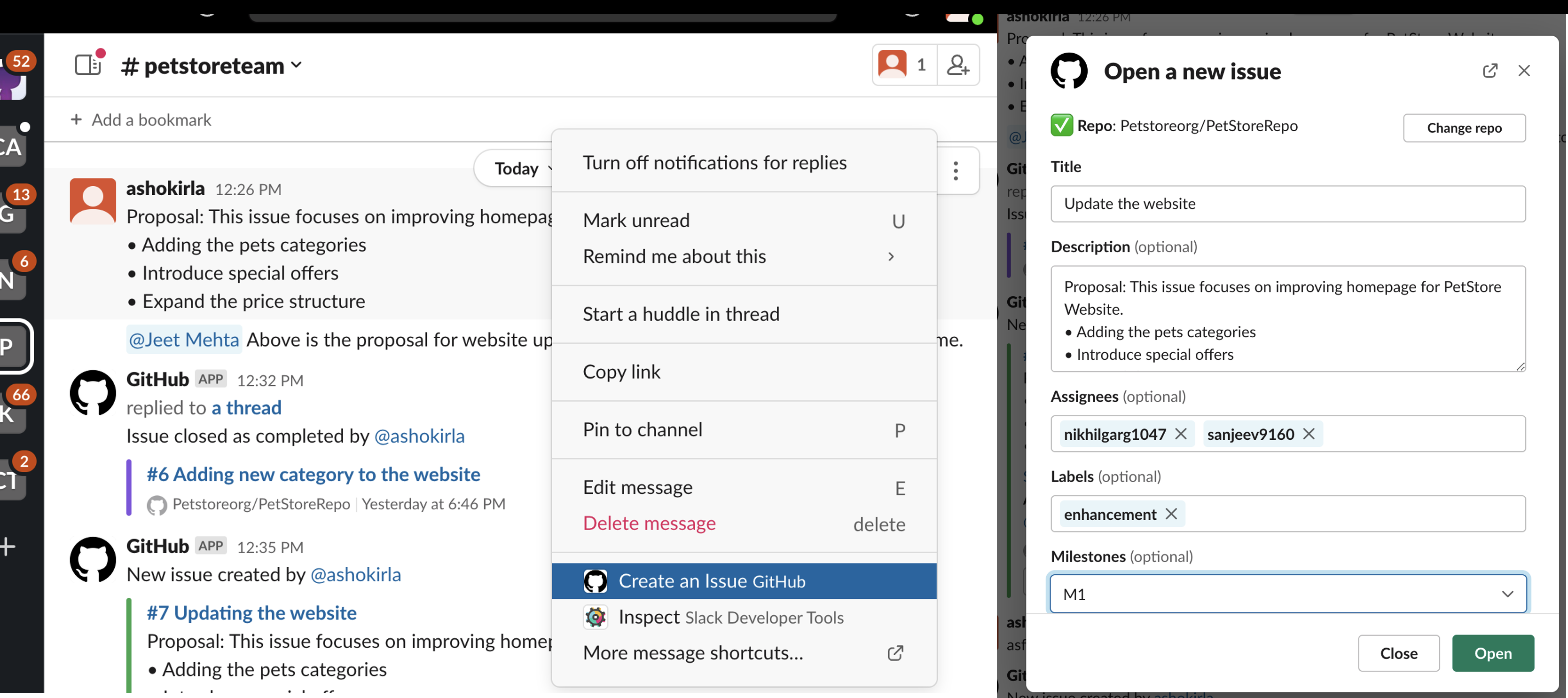Viewport: 1568px width, 698px height.
Task: Click the Inspect Slack Developer Tools gear icon
Action: (596, 617)
